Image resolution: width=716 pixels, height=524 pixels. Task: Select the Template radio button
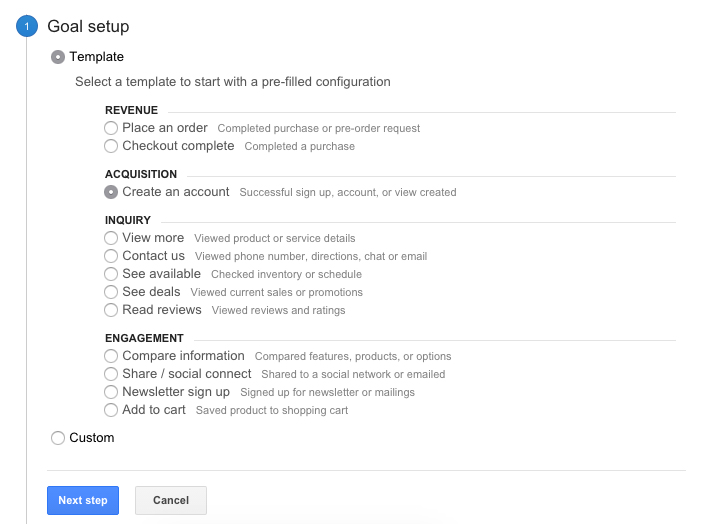(58, 57)
